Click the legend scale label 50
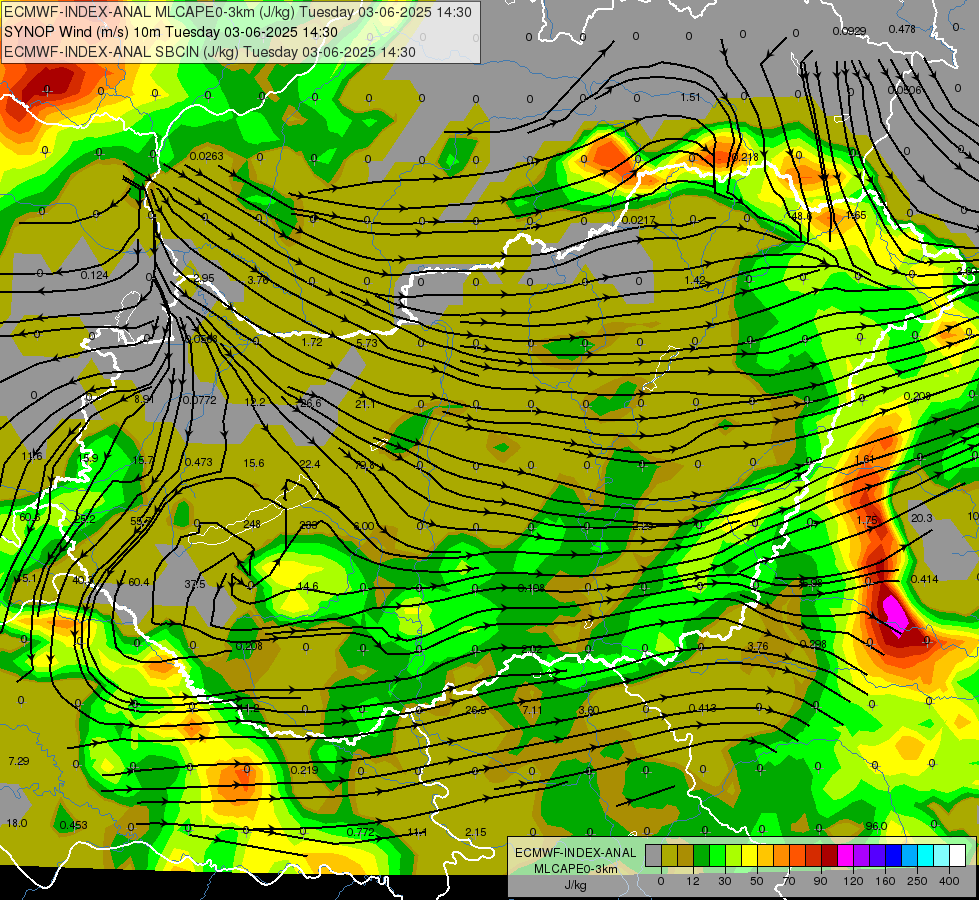Viewport: 979px width, 900px height. coord(757,881)
